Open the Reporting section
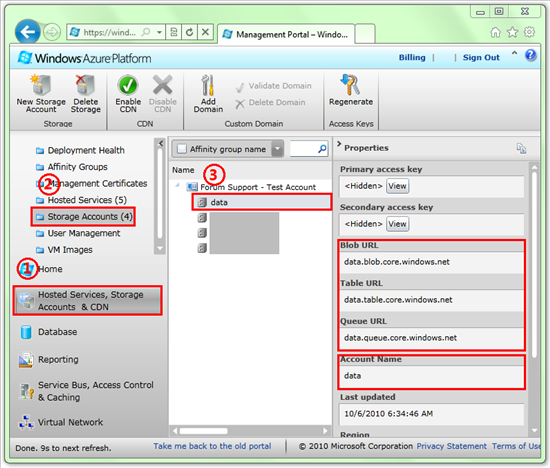The width and height of the screenshot is (550, 468). click(x=48, y=360)
